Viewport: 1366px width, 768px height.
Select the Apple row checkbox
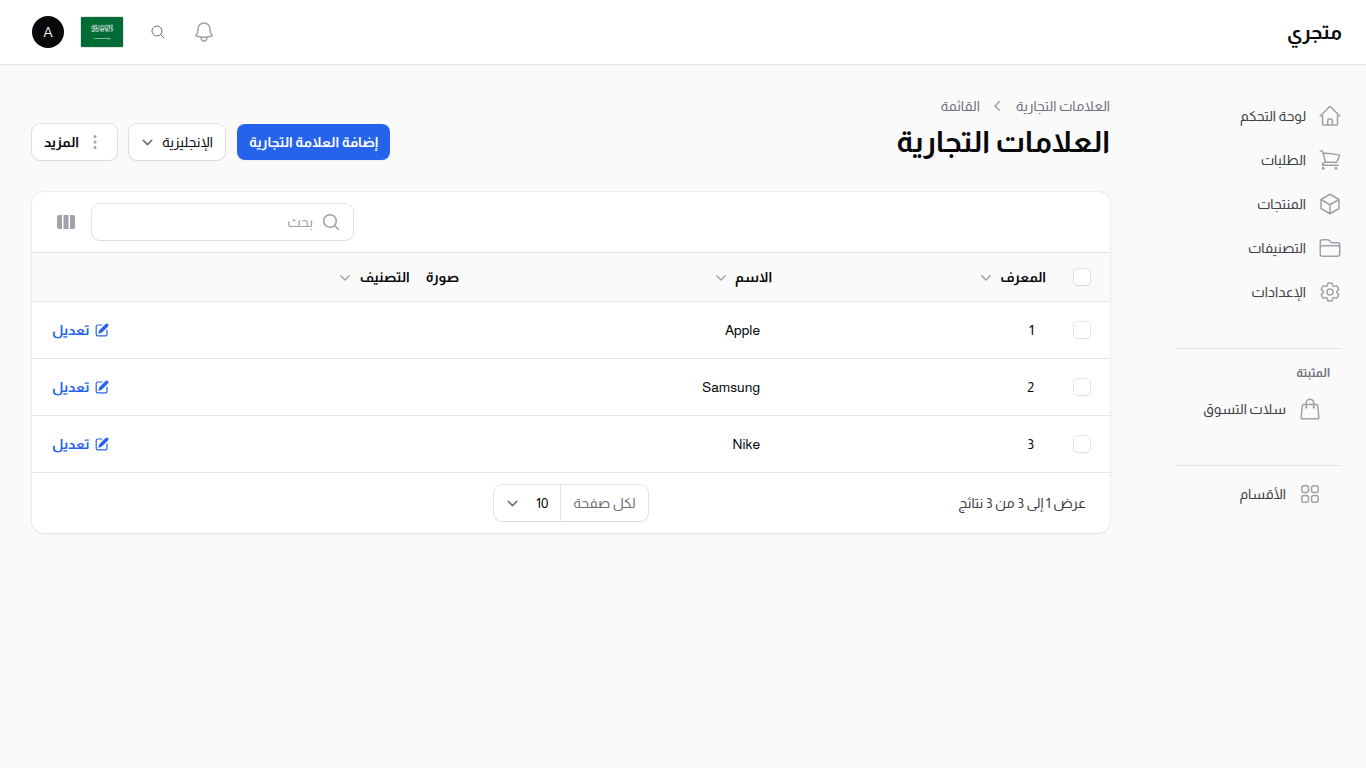coord(1082,330)
